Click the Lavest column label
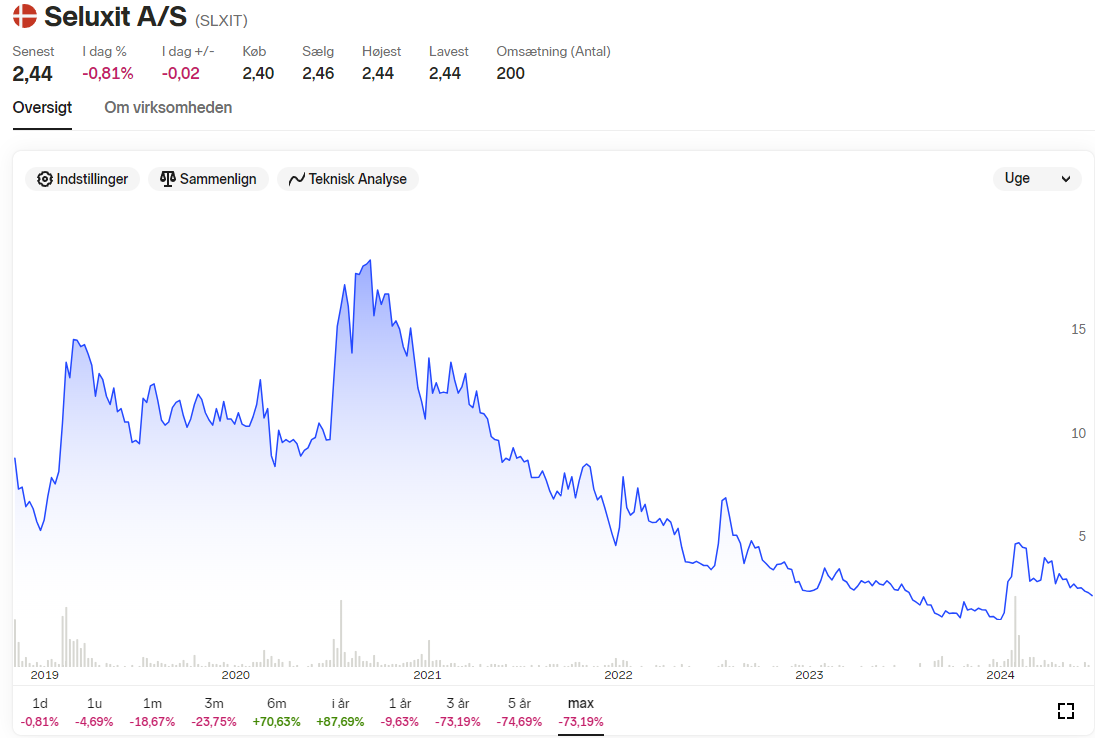1095x738 pixels. point(448,52)
